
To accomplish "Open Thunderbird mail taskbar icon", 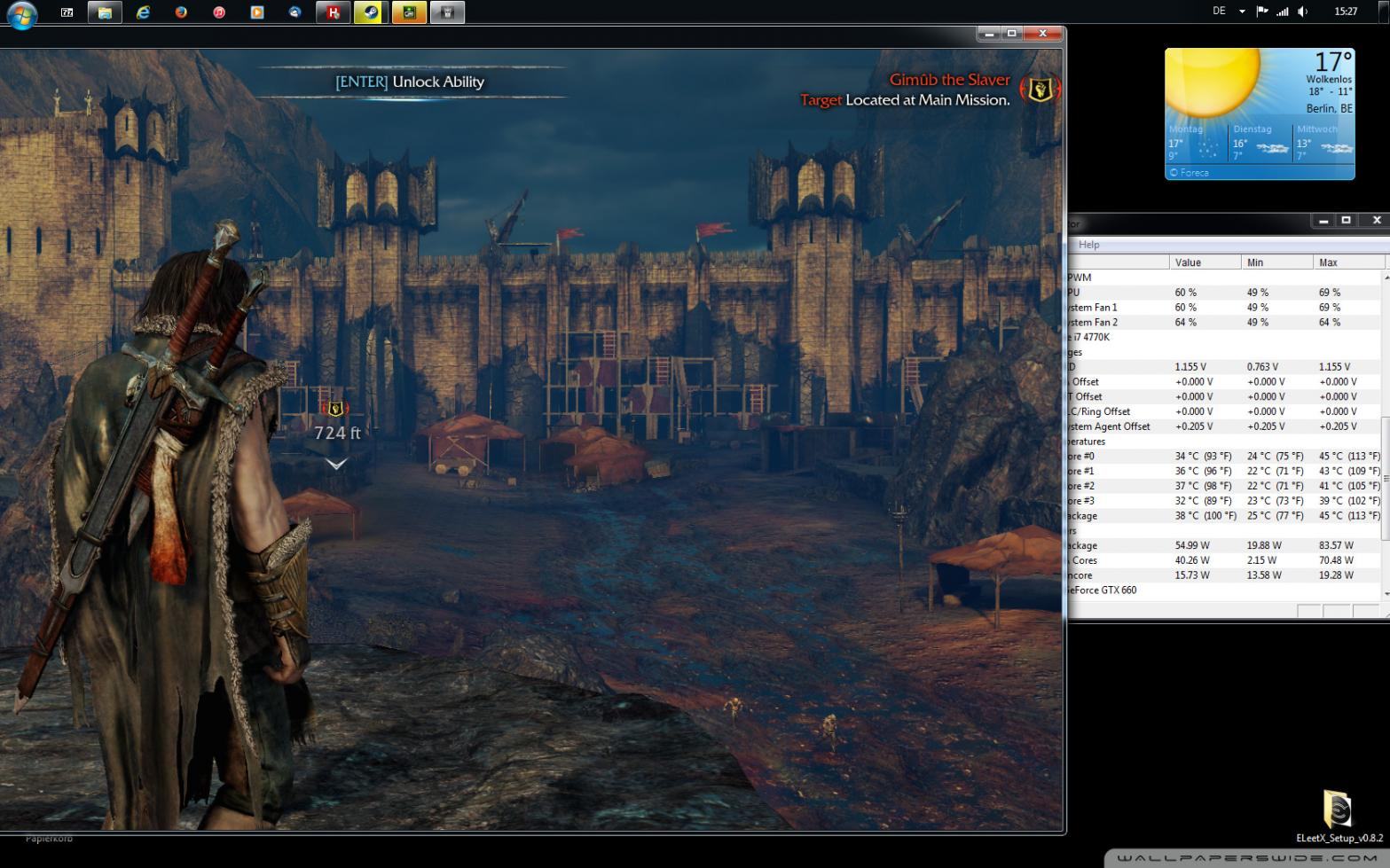I will 295,12.
